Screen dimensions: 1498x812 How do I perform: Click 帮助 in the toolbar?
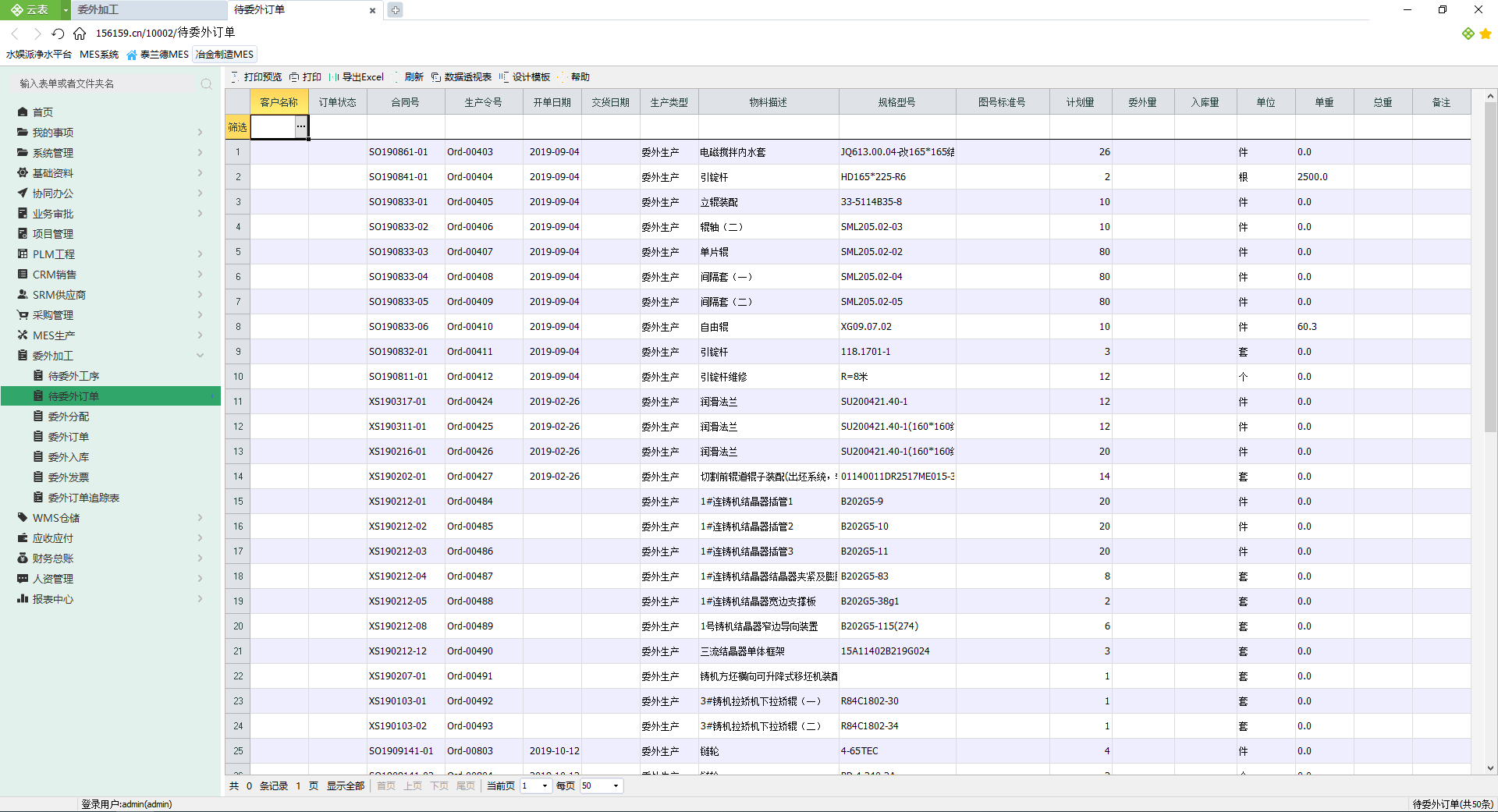tap(573, 77)
